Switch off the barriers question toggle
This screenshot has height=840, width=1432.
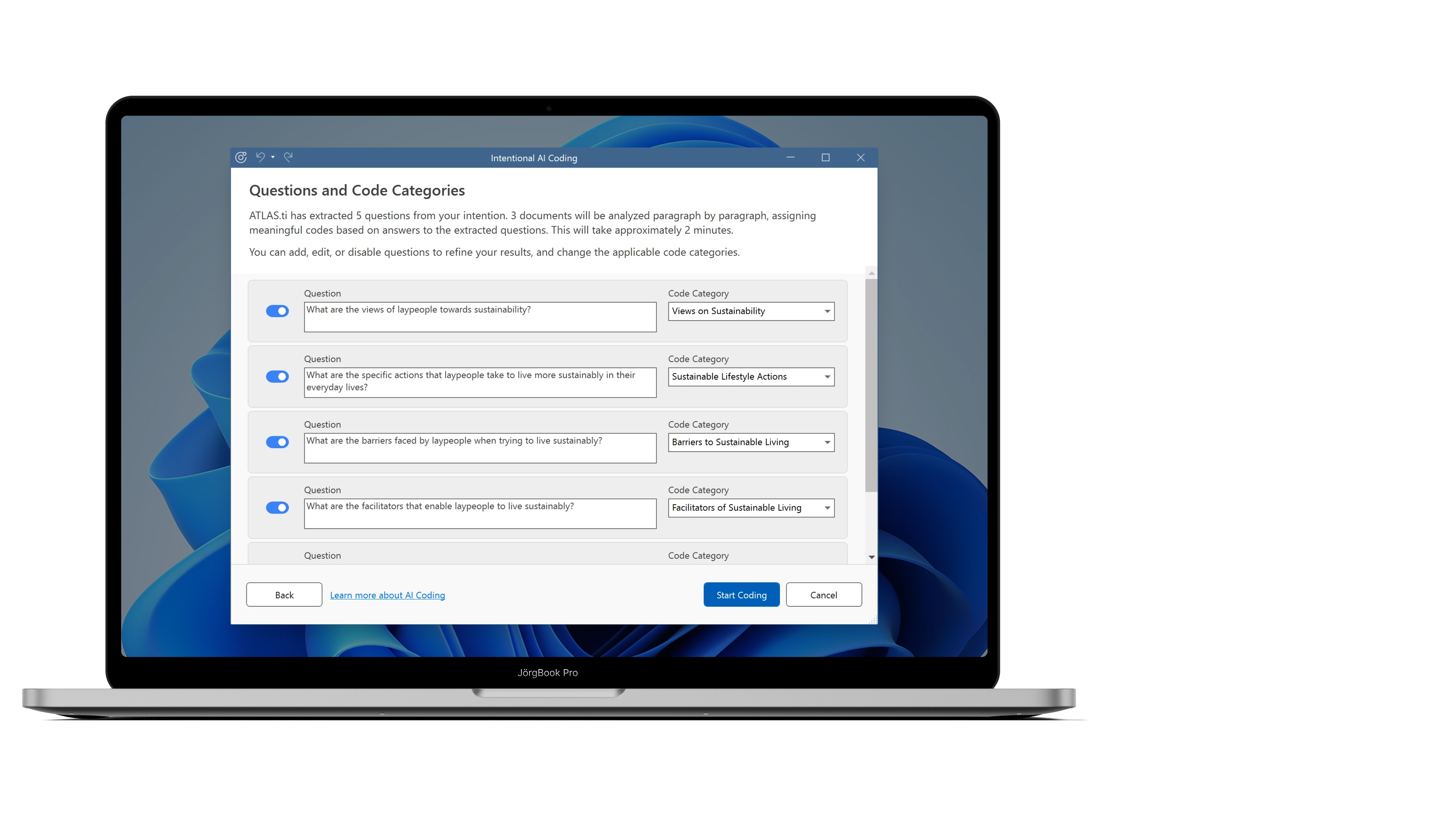(277, 442)
